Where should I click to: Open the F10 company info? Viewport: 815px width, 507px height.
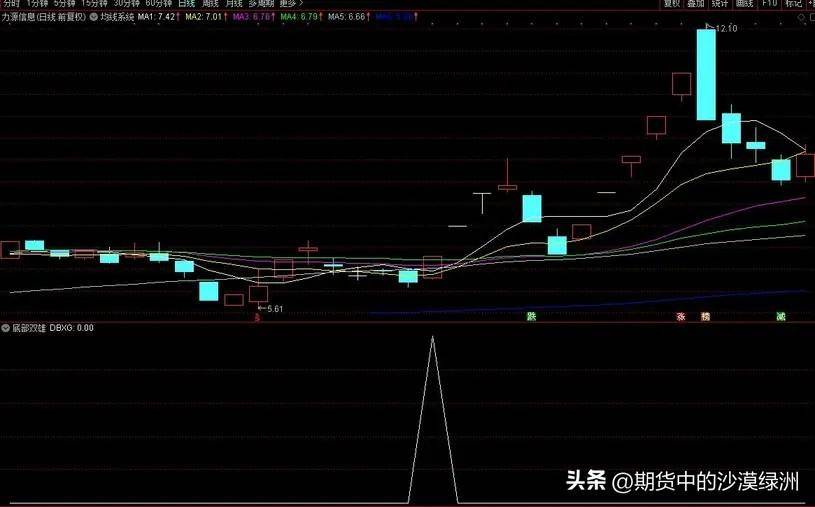(x=769, y=3)
